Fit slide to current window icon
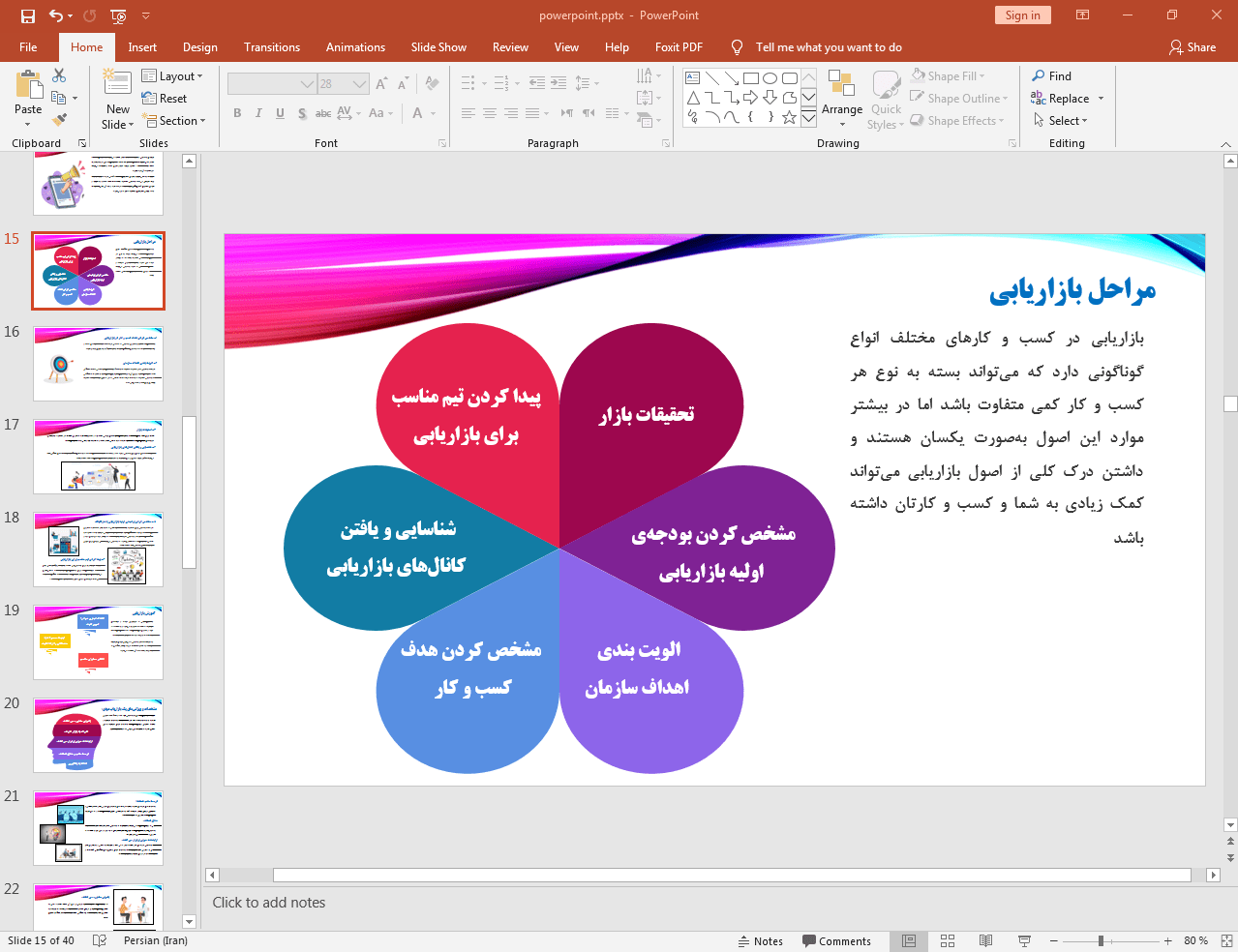The width and height of the screenshot is (1238, 952). click(x=1226, y=940)
